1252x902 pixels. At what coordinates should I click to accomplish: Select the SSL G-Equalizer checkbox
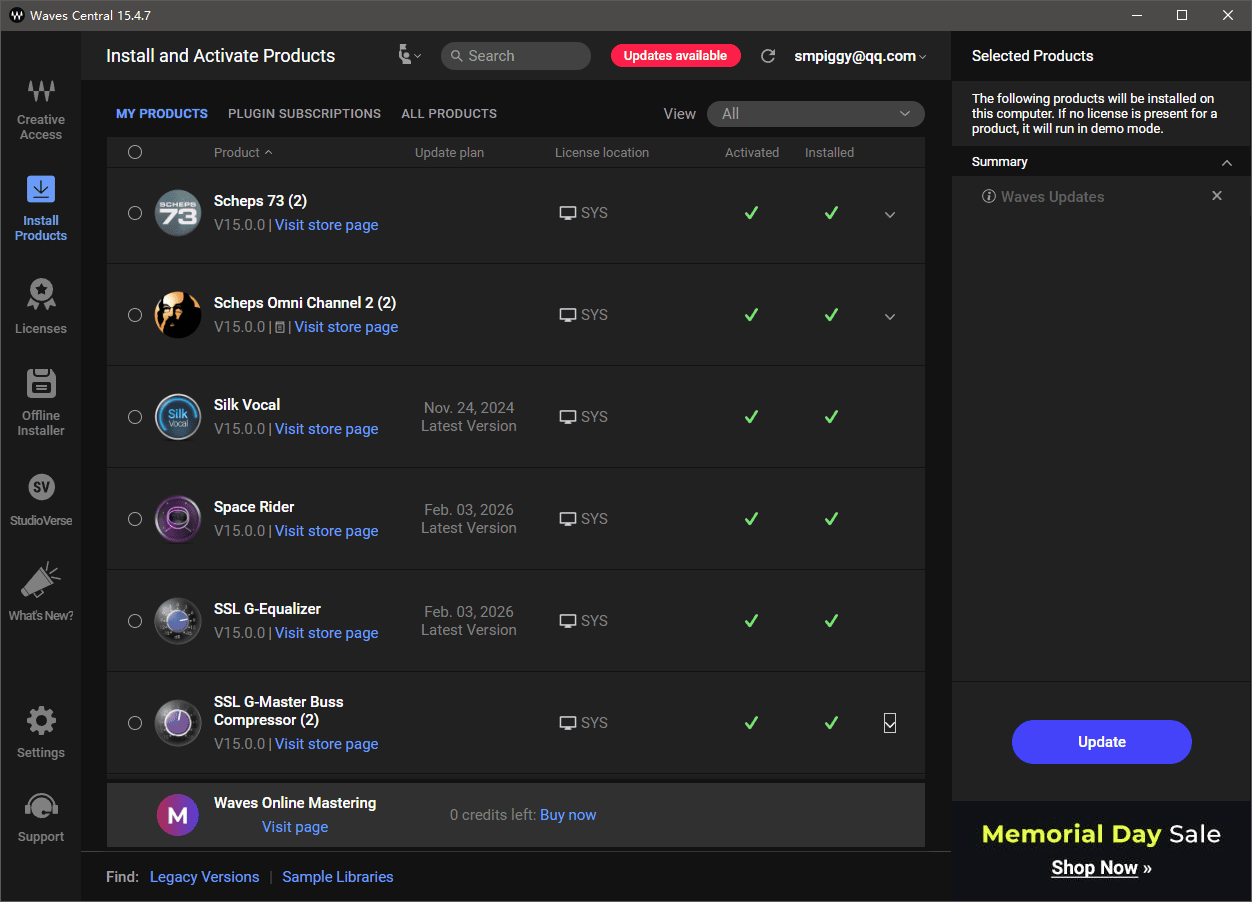coord(135,621)
